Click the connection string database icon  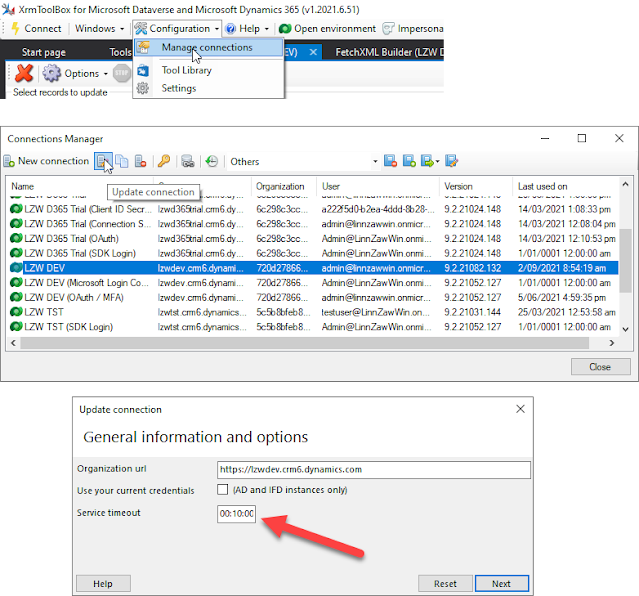click(x=187, y=161)
